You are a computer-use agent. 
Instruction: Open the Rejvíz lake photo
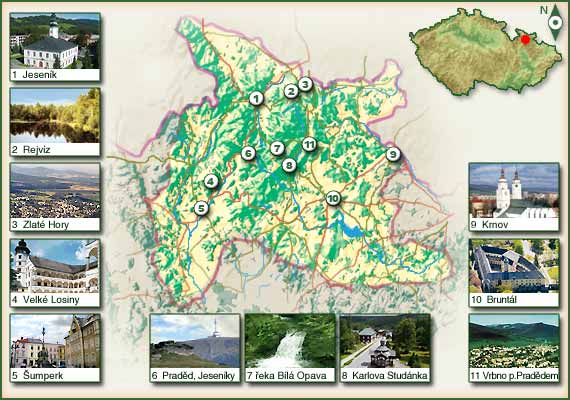point(55,116)
